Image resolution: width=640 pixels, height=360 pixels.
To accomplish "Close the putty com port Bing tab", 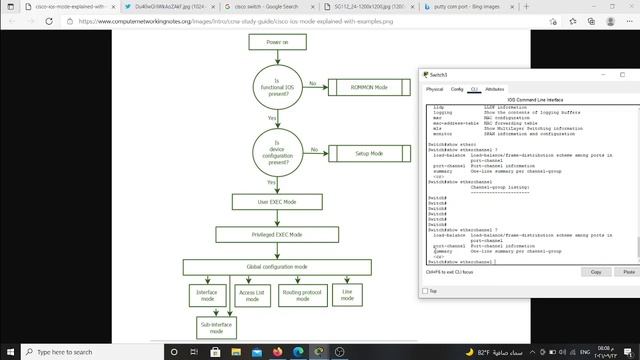I will coord(512,7).
